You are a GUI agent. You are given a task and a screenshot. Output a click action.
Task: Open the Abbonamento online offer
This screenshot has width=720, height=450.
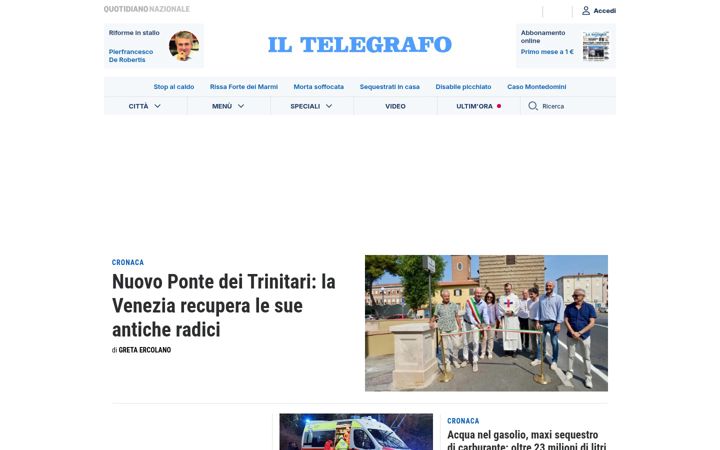tap(543, 37)
